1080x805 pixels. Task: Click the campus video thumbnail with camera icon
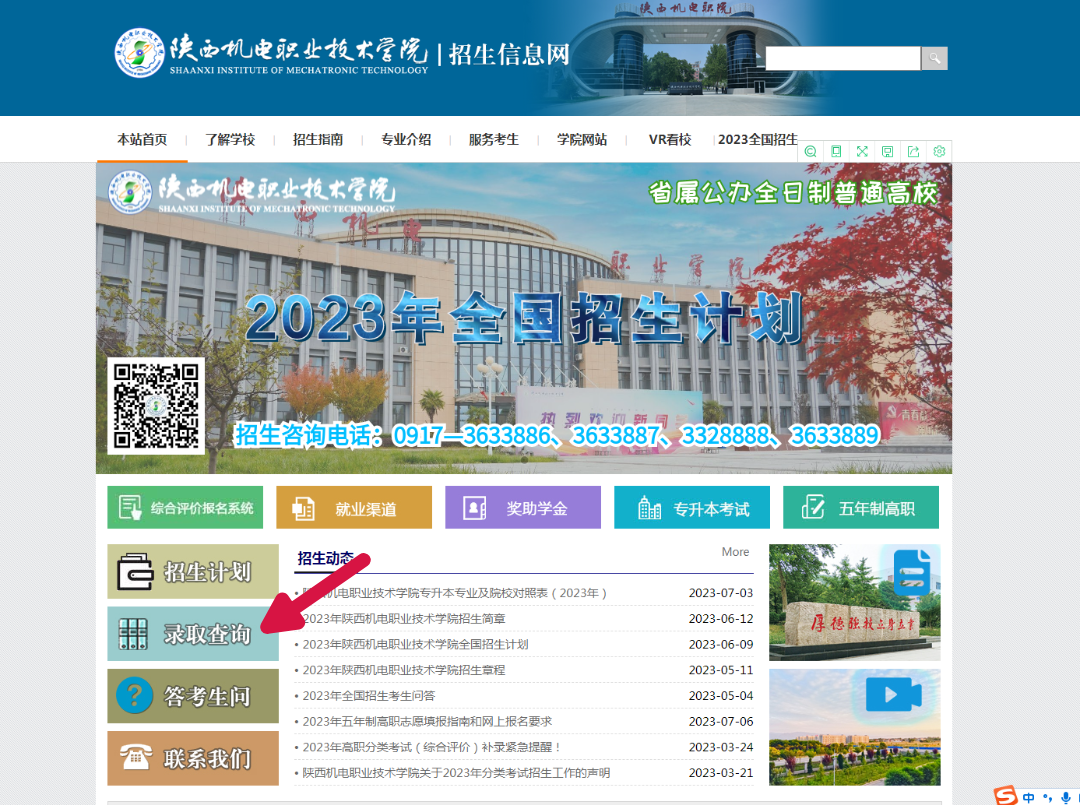point(854,727)
